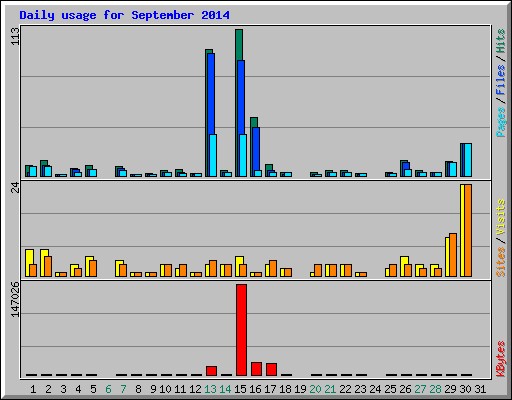Click the blue files bar for day 16
The image size is (512, 400).
pyautogui.click(x=256, y=149)
